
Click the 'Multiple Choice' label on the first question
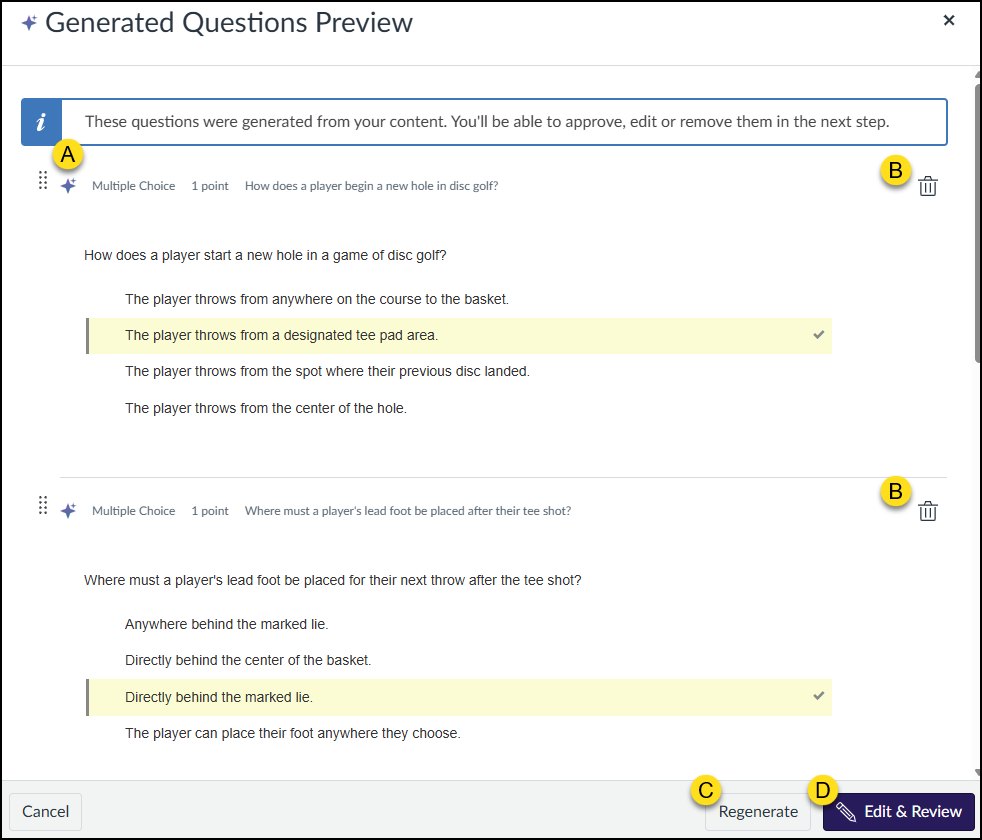coord(133,185)
